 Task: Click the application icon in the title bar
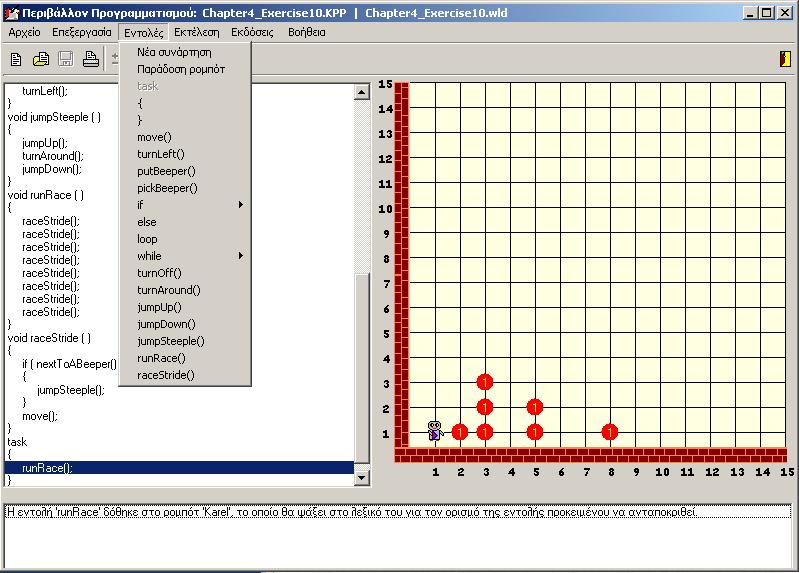coord(11,13)
